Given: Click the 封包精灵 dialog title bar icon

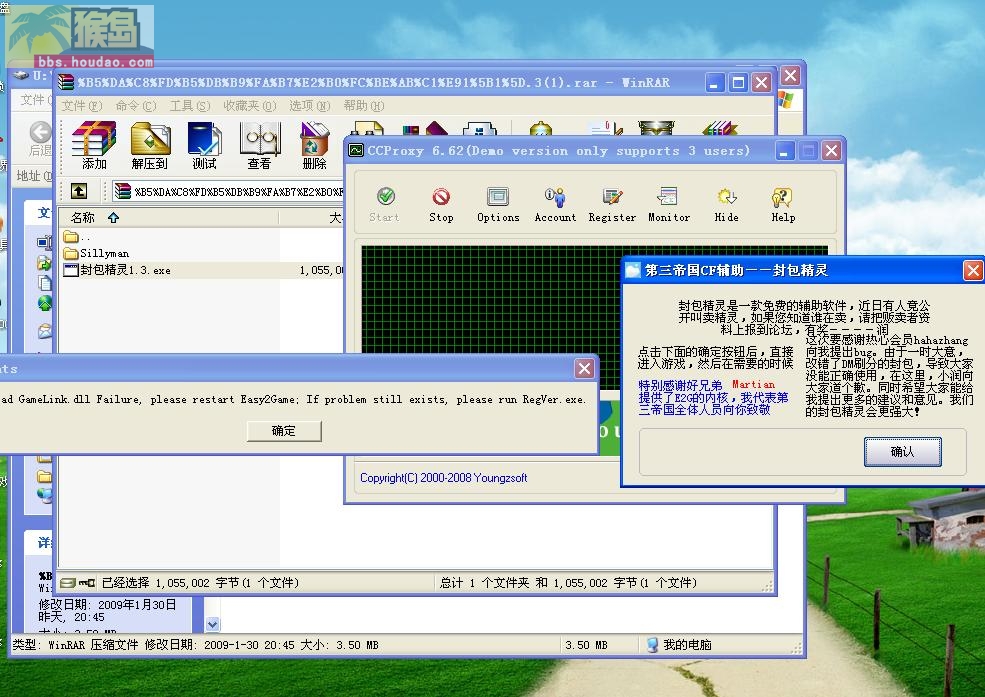Looking at the screenshot, I should [633, 270].
